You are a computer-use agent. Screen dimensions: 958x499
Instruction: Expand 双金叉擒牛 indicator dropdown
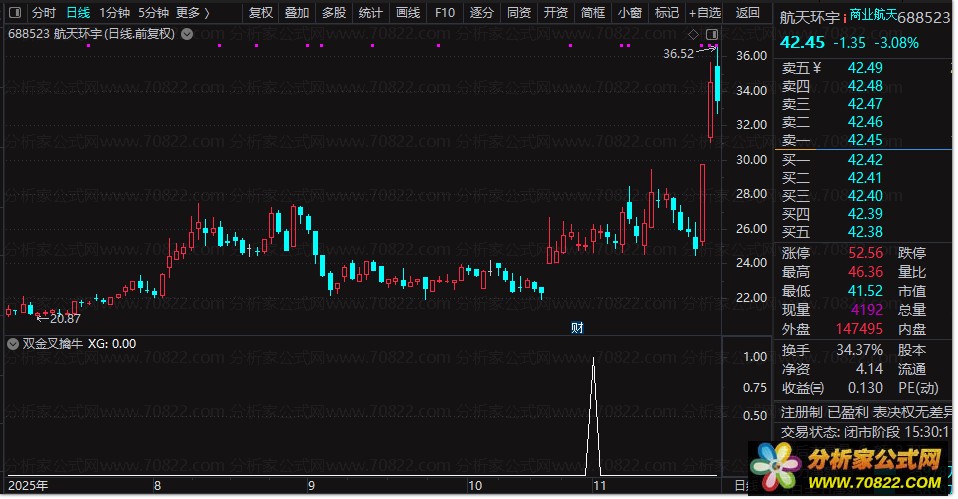pyautogui.click(x=13, y=344)
